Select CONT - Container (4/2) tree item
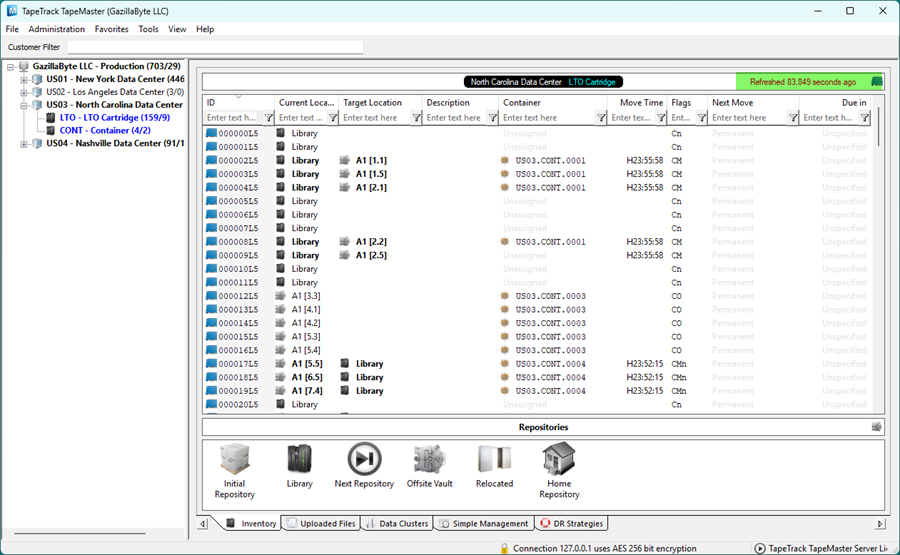900x555 pixels. tap(105, 130)
